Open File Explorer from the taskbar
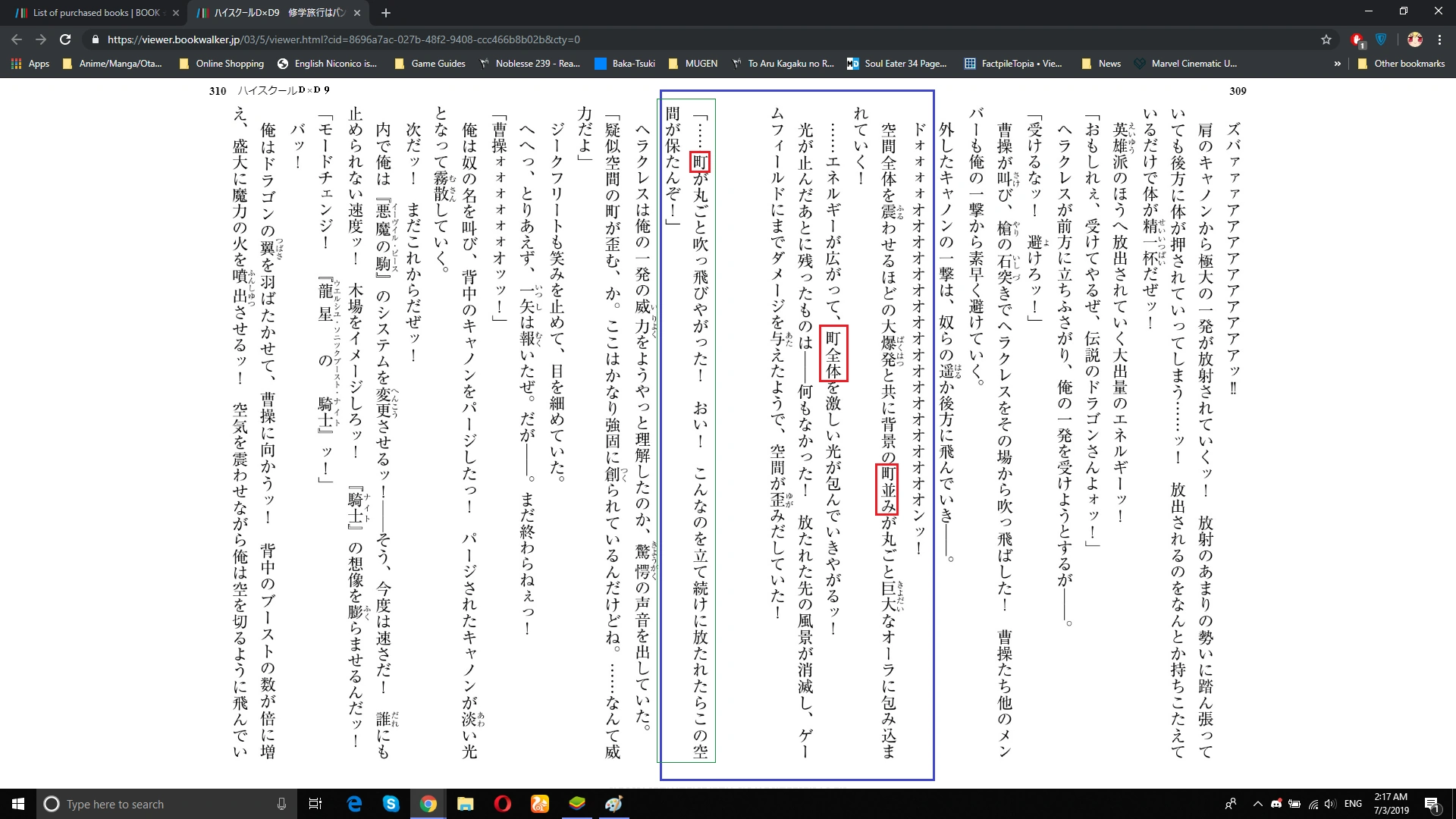This screenshot has width=1456, height=819. coord(465,804)
